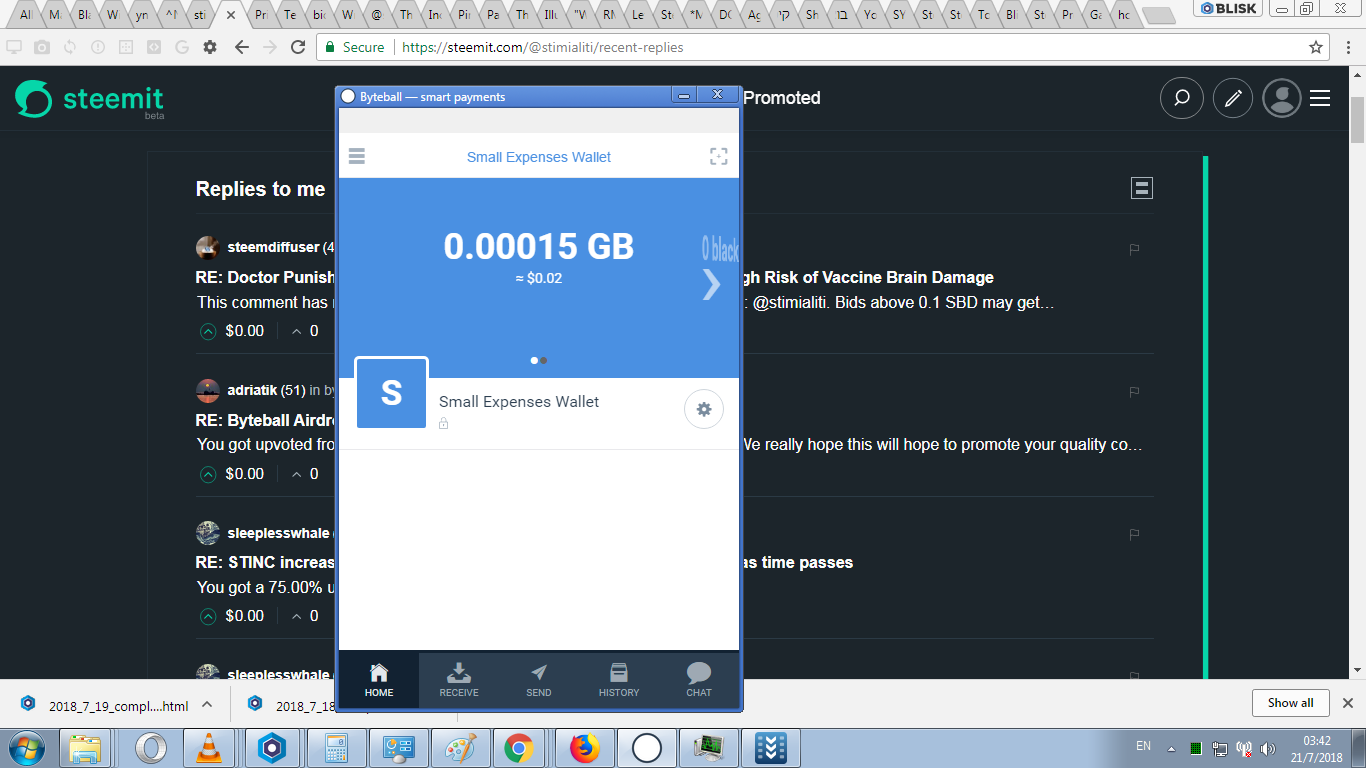The height and width of the screenshot is (768, 1366).
Task: Reload the Steemit page
Action: click(298, 47)
